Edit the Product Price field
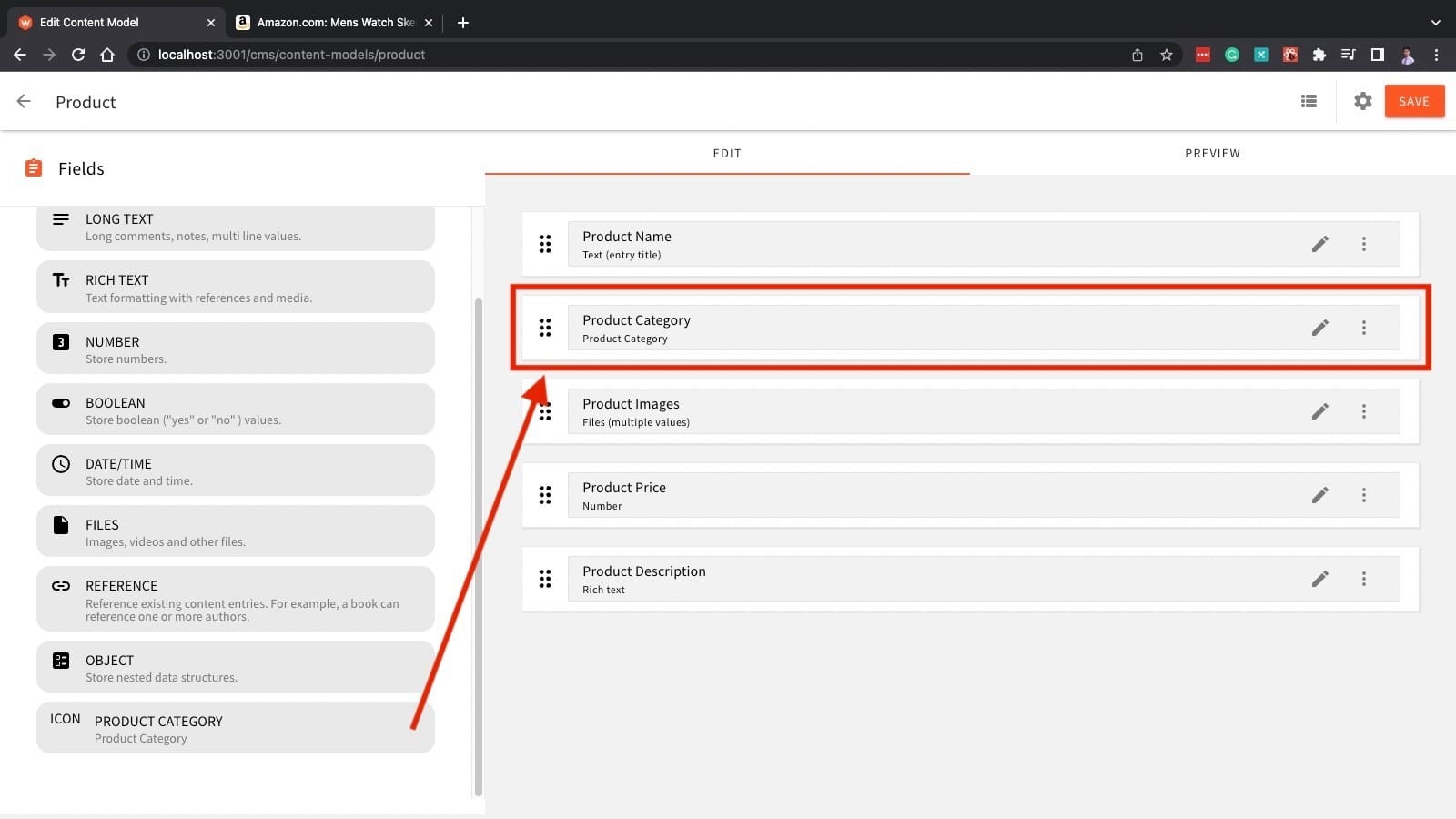 tap(1320, 495)
